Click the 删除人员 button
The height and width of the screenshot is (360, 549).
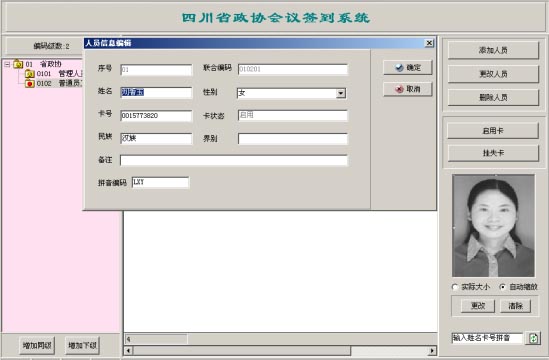click(x=493, y=97)
